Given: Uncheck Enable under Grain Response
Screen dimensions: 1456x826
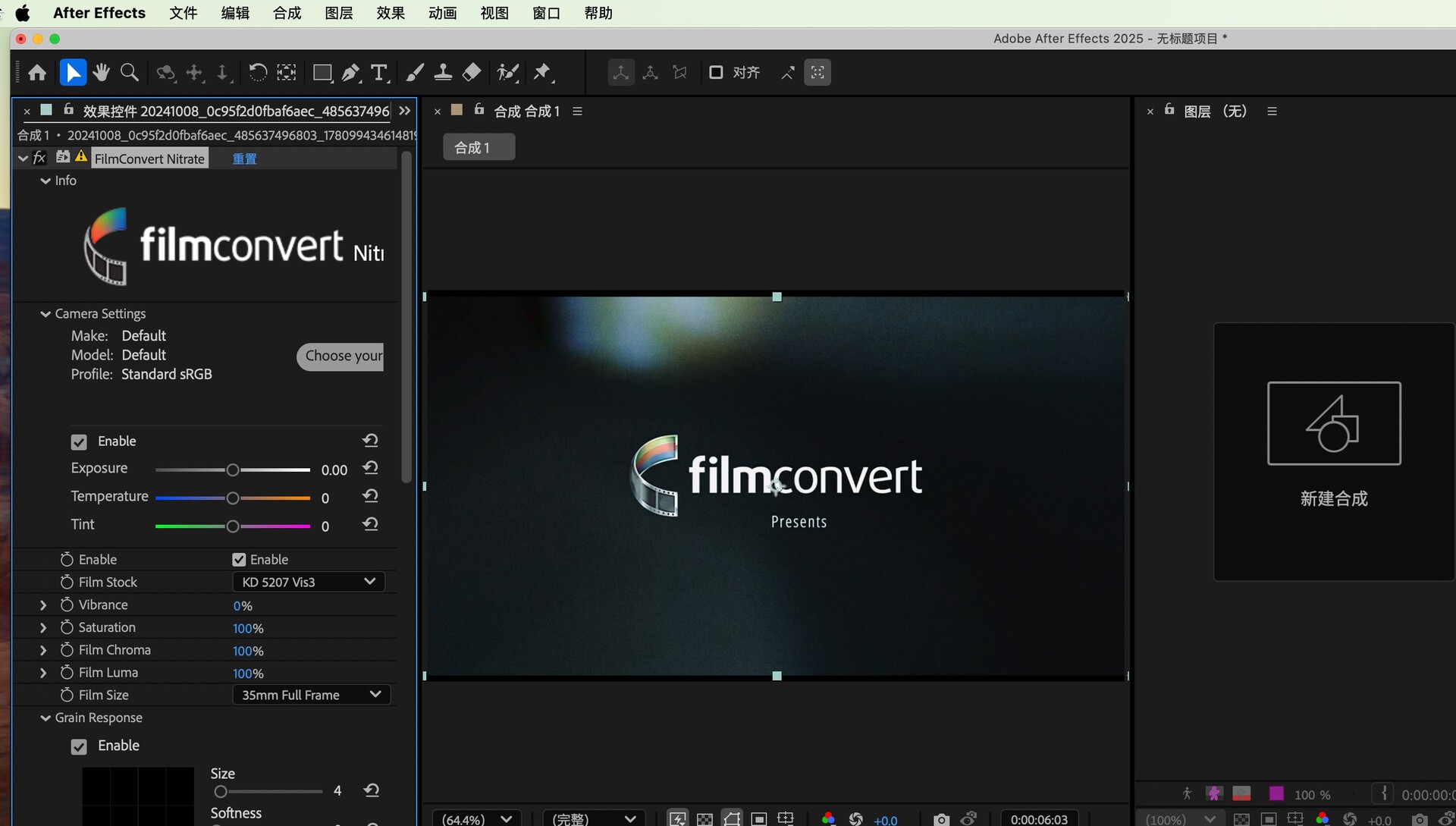Looking at the screenshot, I should pyautogui.click(x=79, y=747).
